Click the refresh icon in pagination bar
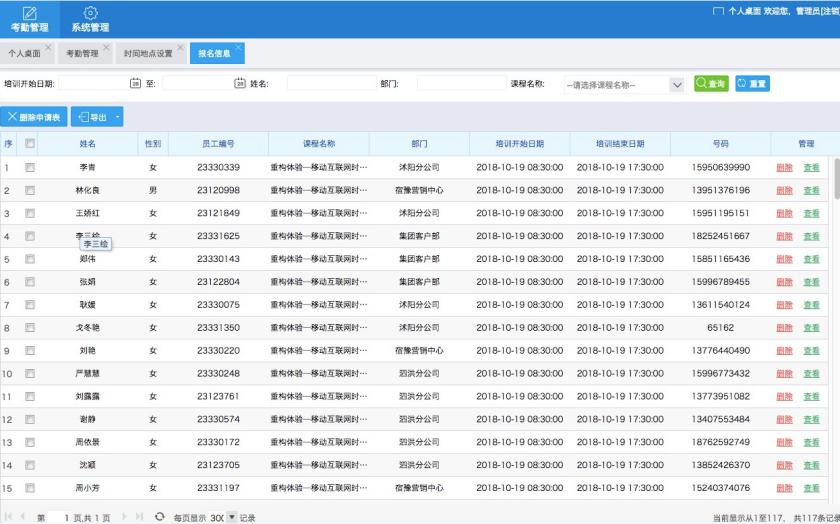This screenshot has height=524, width=840. [x=159, y=516]
